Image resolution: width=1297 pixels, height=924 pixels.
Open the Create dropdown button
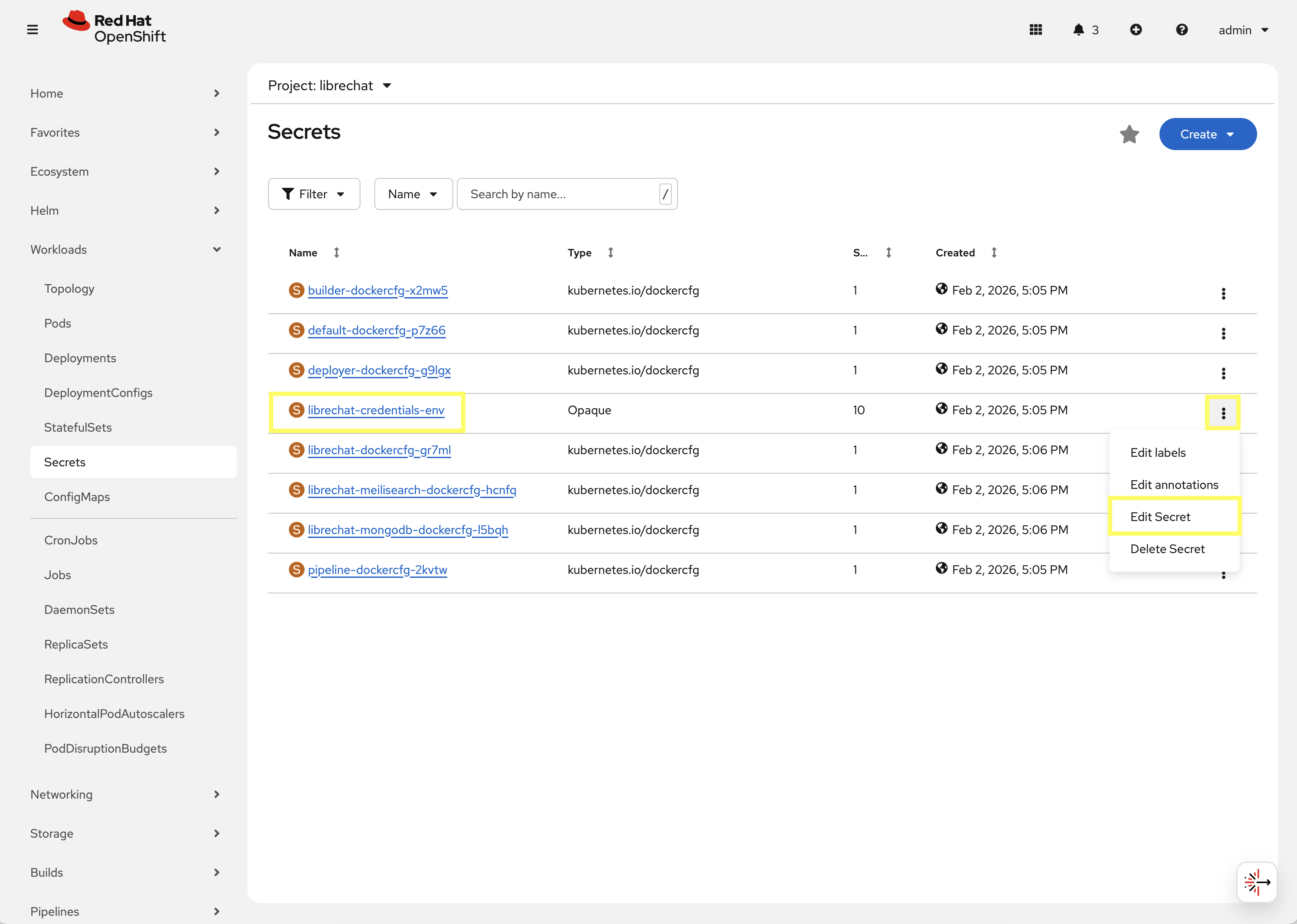[1207, 134]
